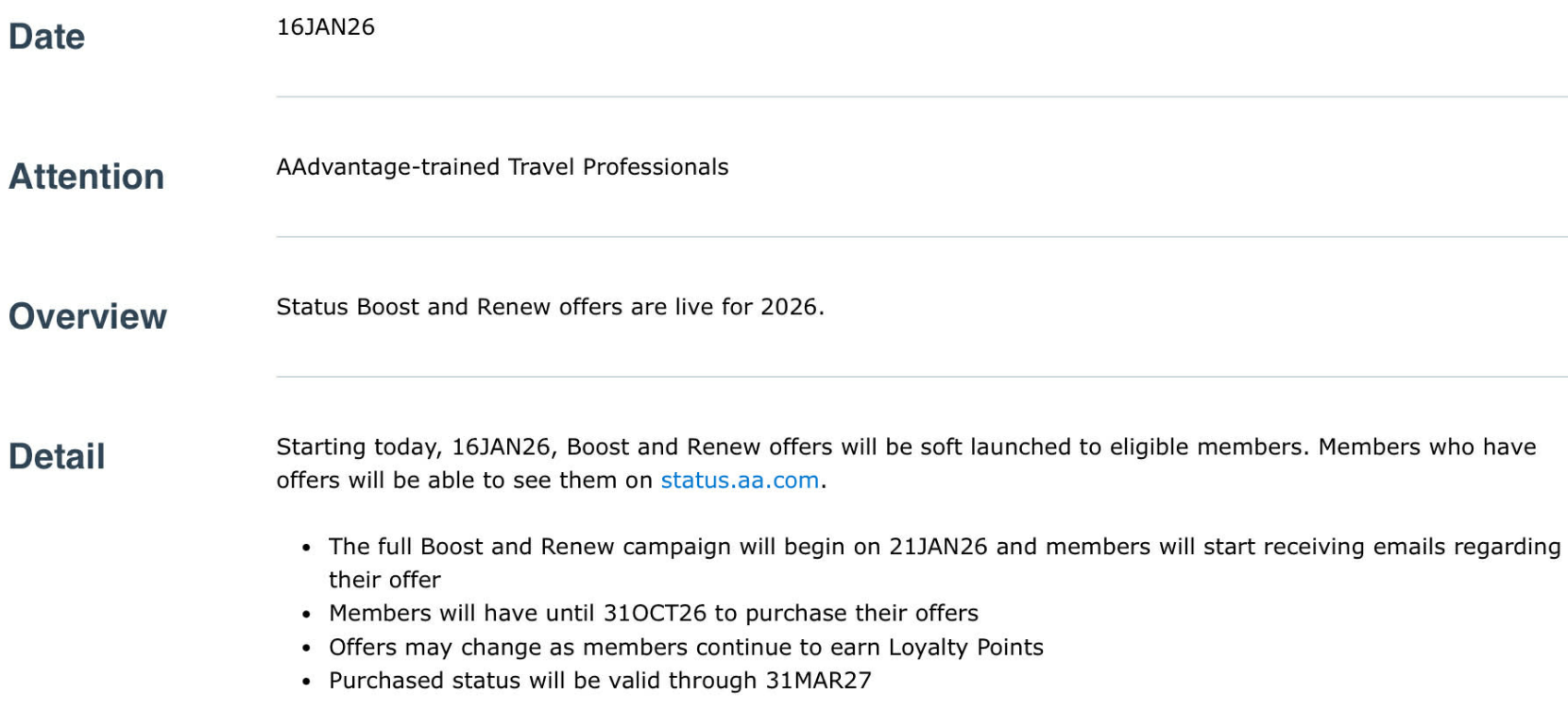The width and height of the screenshot is (1568, 711).
Task: Click the Date section heading
Action: pyautogui.click(x=46, y=37)
